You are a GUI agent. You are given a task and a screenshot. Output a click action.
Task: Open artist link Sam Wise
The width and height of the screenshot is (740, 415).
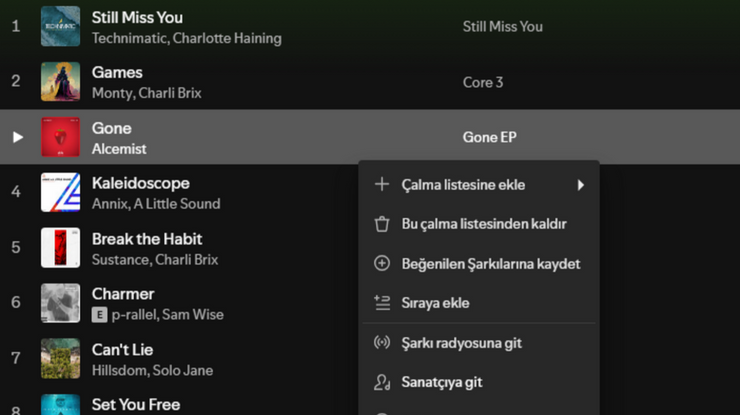(x=193, y=315)
